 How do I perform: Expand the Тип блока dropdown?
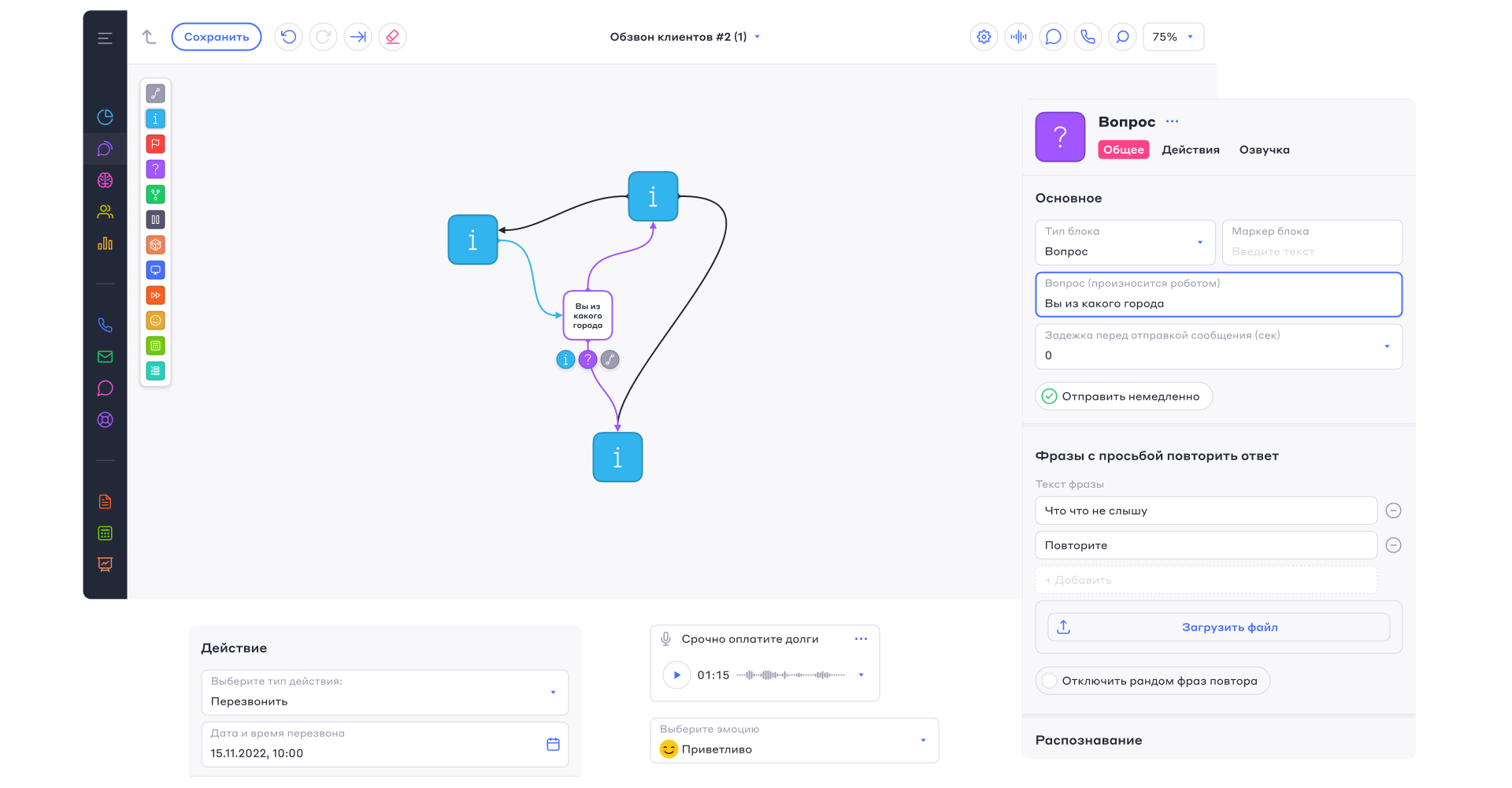[x=1125, y=243]
